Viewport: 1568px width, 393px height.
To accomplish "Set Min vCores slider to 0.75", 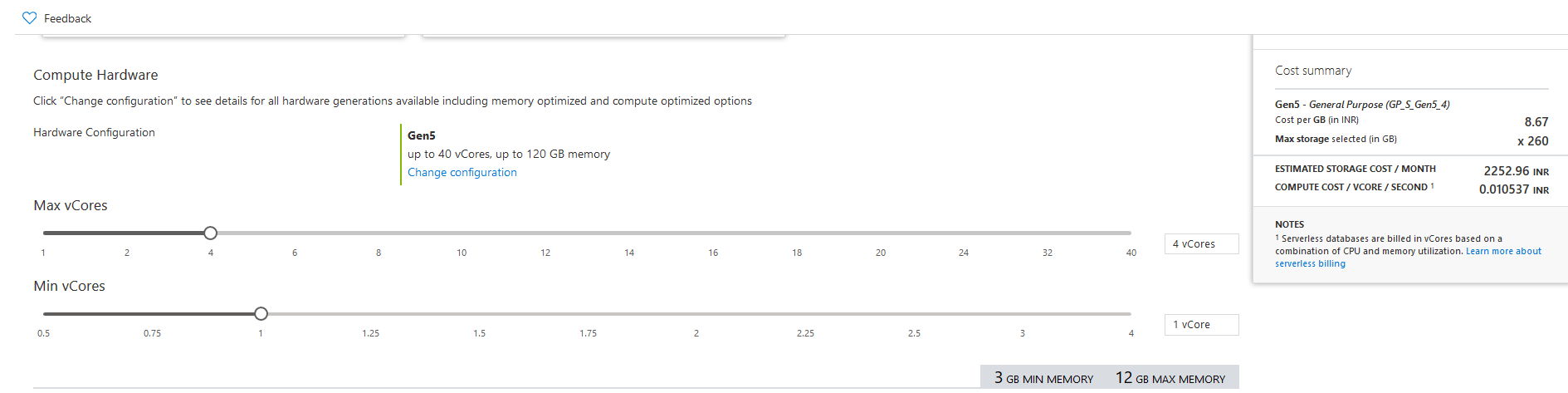I will pyautogui.click(x=153, y=314).
